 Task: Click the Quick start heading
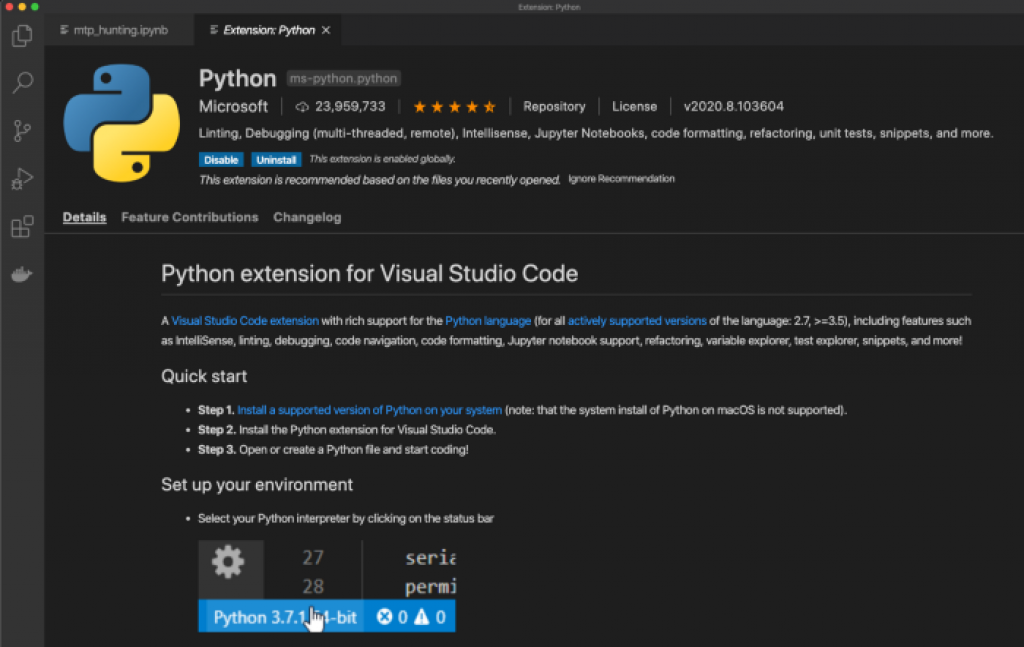tap(204, 377)
